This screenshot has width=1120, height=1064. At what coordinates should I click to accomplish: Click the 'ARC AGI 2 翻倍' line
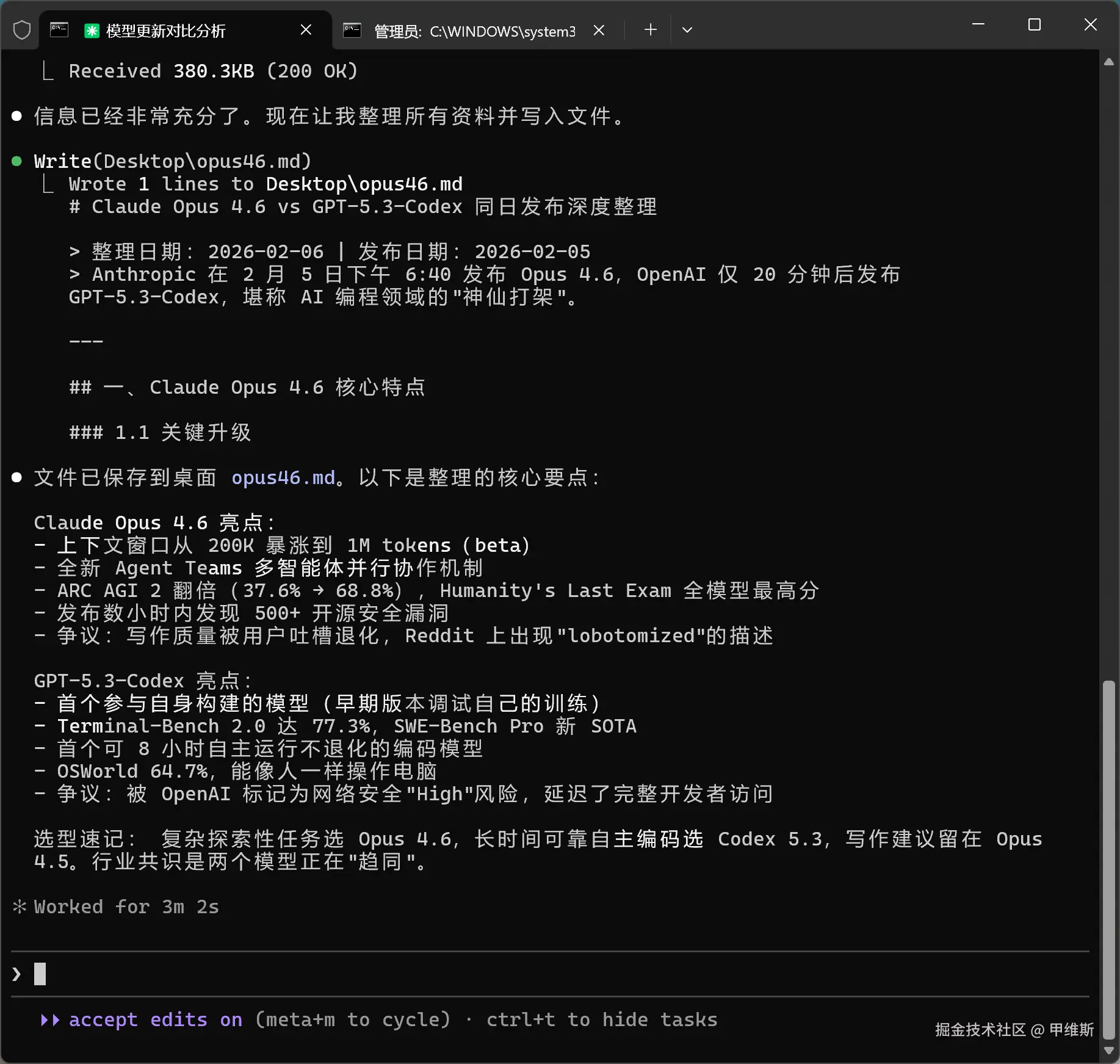[x=427, y=590]
